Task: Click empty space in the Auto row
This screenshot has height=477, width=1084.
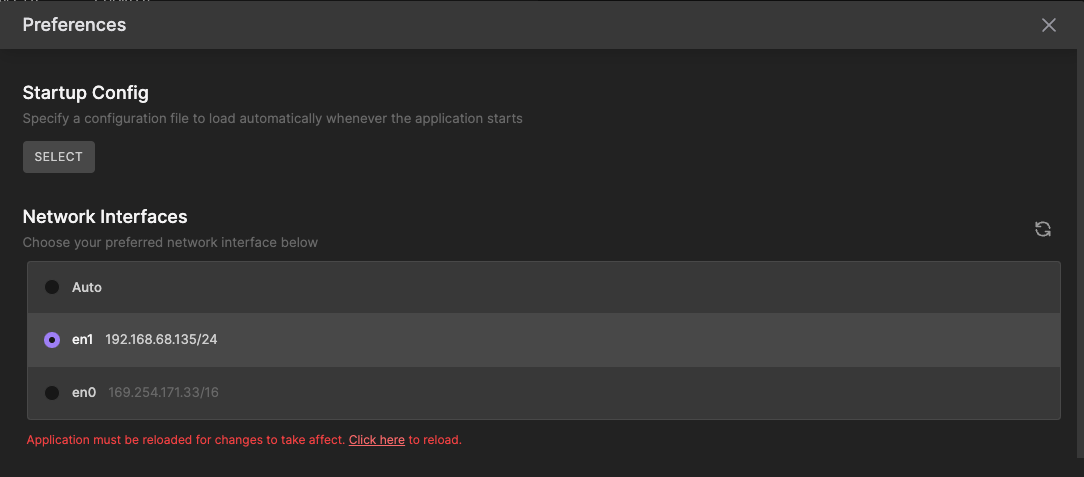Action: [600, 287]
